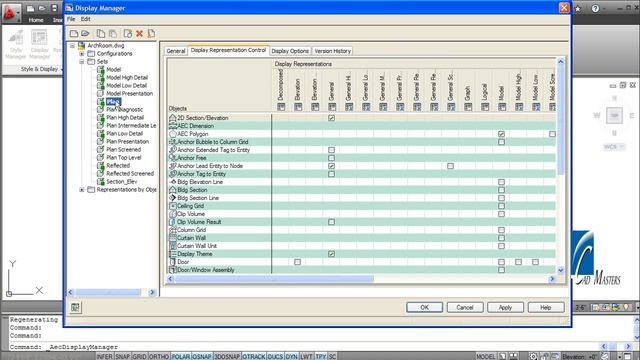Click the red X delete toolbar icon

click(140, 33)
